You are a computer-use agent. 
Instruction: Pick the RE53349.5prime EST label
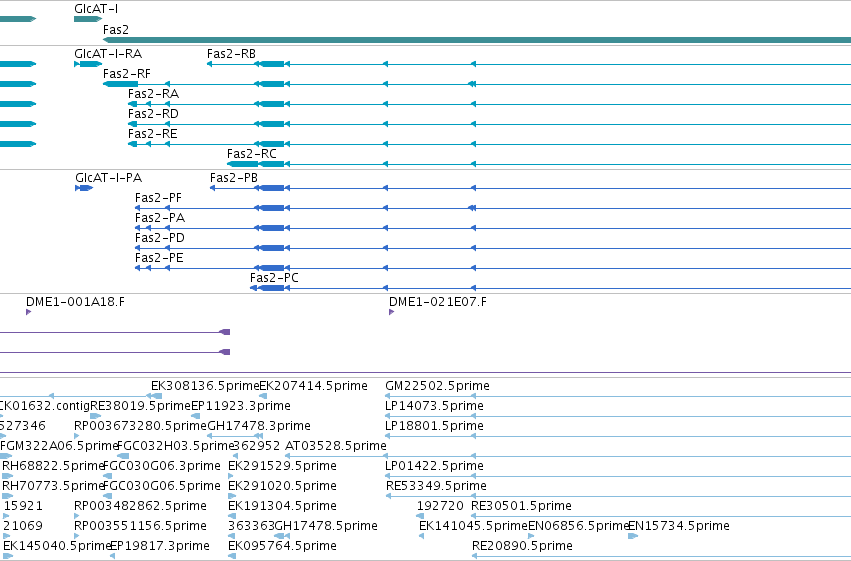click(x=436, y=487)
